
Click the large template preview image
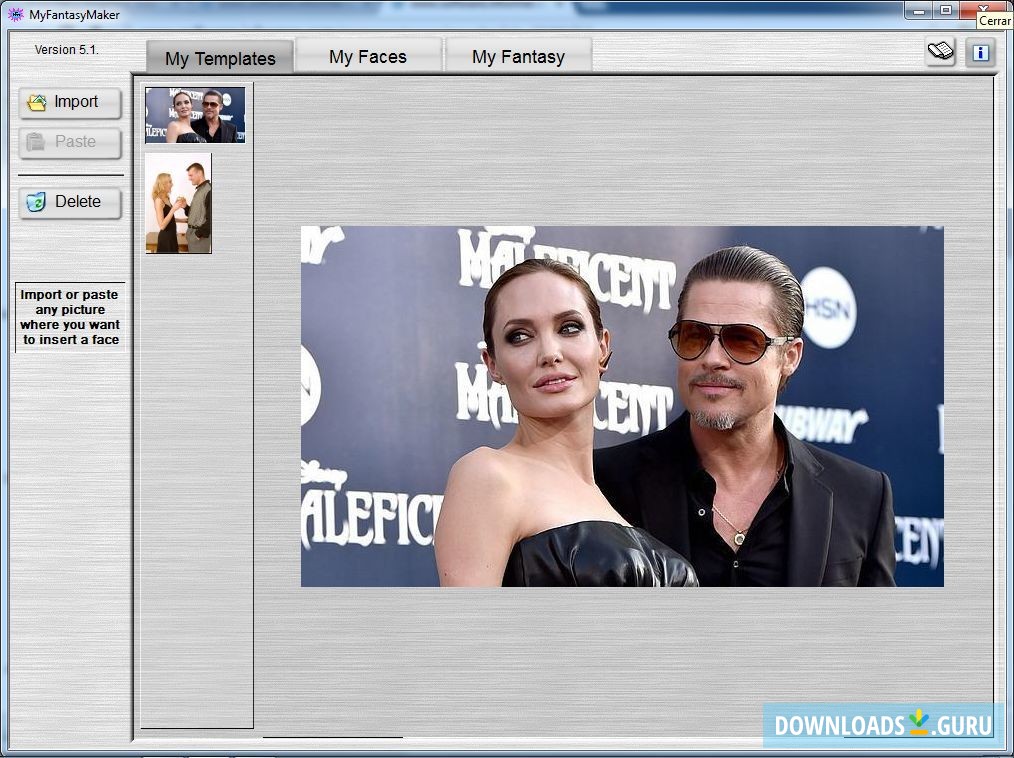point(622,406)
